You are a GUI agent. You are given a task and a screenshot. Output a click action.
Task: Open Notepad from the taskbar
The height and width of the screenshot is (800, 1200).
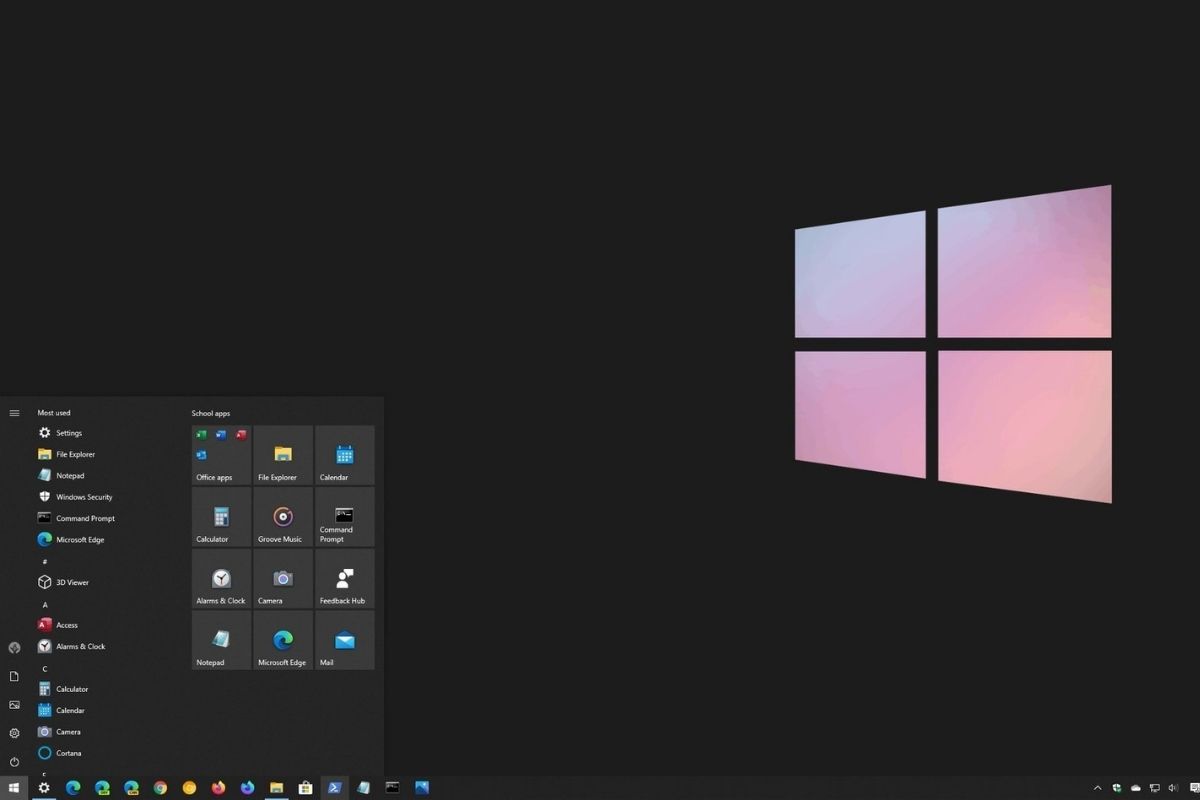coord(363,788)
